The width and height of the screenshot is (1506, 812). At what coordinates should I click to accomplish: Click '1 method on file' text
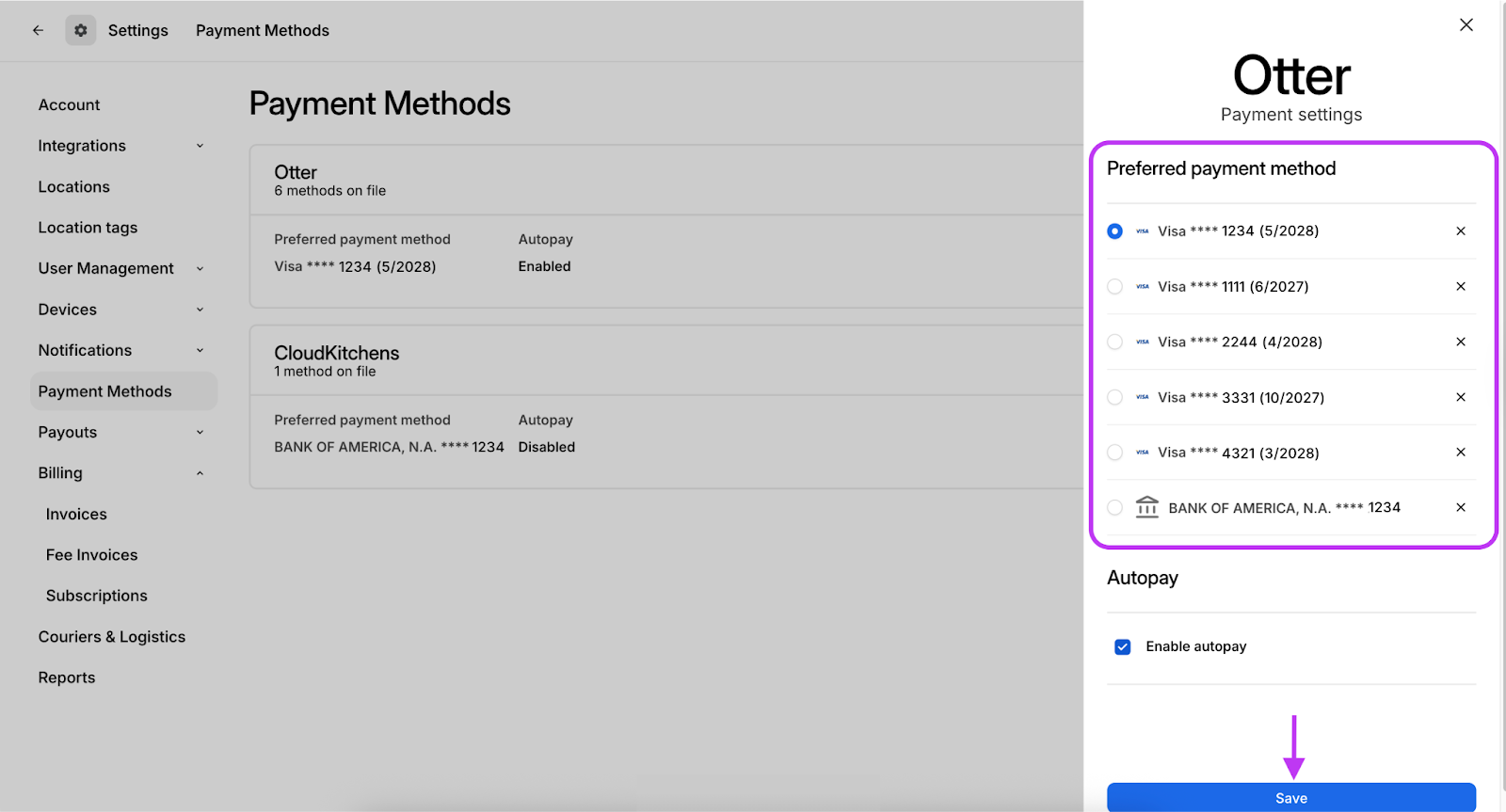[325, 372]
